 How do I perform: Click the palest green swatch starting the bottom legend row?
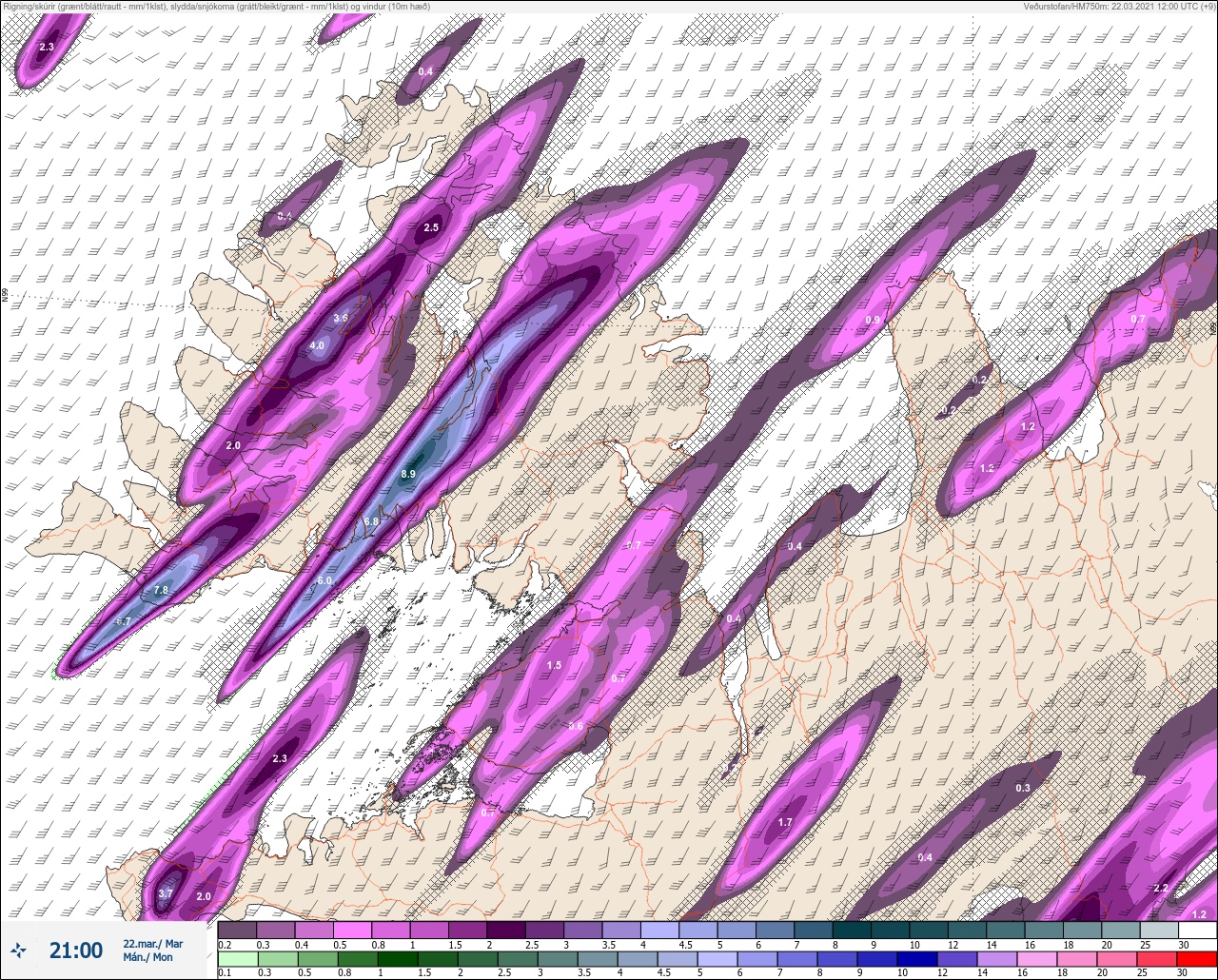click(x=238, y=959)
